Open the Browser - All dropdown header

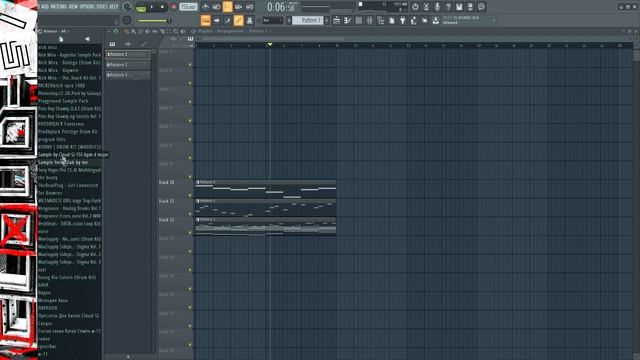point(54,31)
